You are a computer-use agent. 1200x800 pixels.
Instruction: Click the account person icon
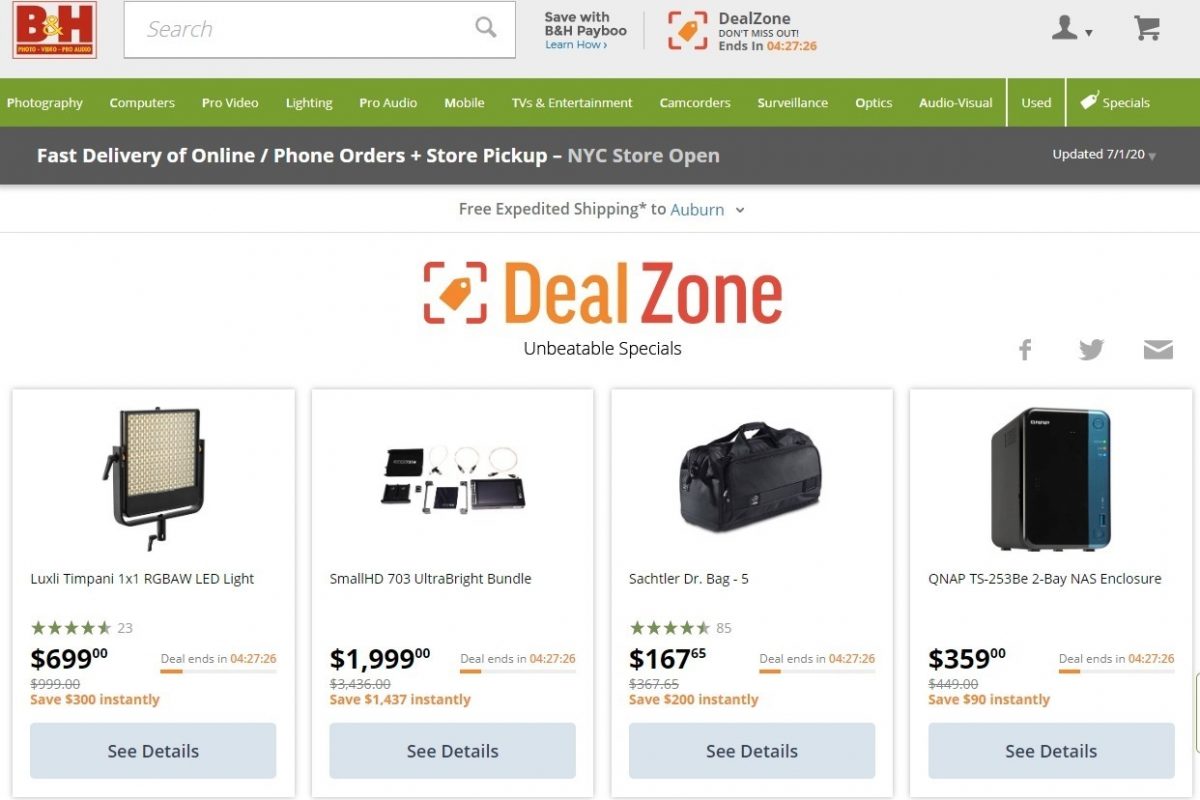pyautogui.click(x=1064, y=28)
